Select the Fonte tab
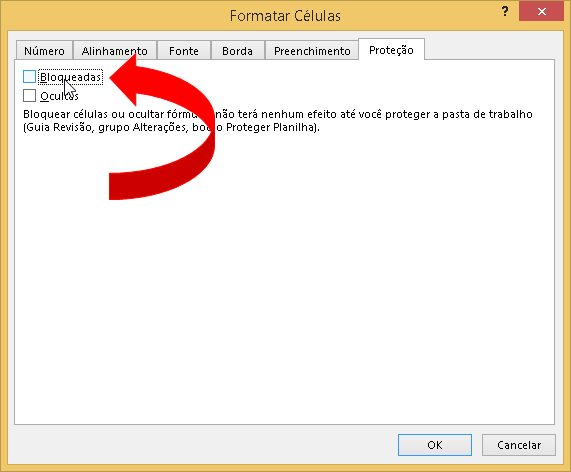The image size is (571, 472). (x=184, y=51)
